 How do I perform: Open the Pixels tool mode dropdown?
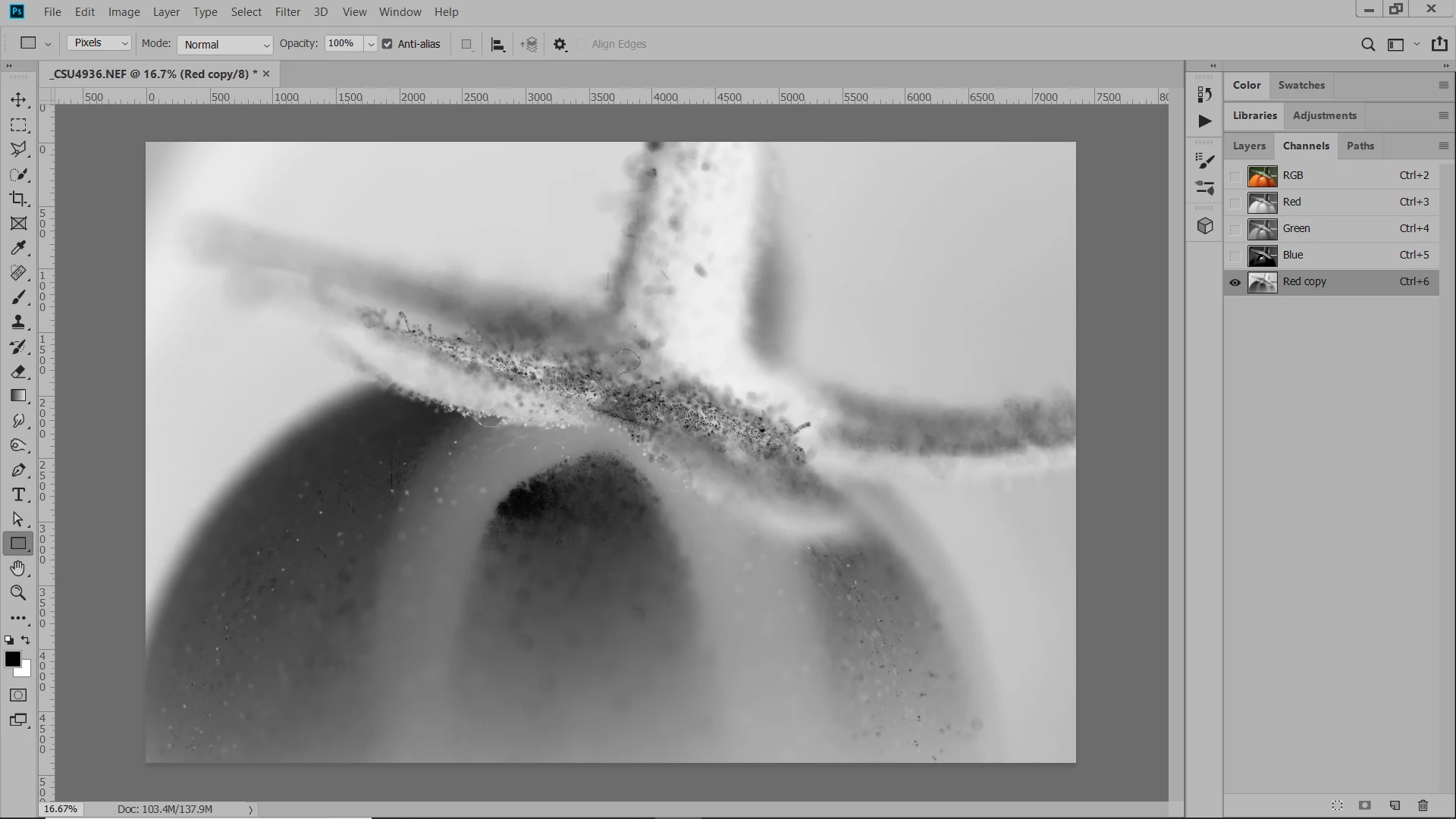99,43
